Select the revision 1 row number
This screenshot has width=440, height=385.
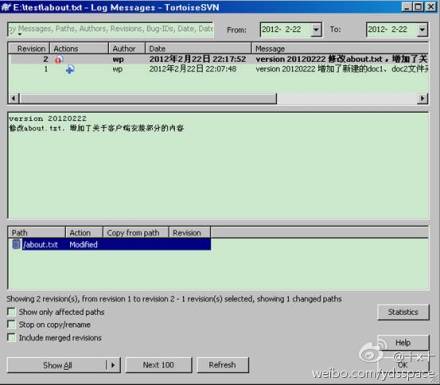coord(46,69)
